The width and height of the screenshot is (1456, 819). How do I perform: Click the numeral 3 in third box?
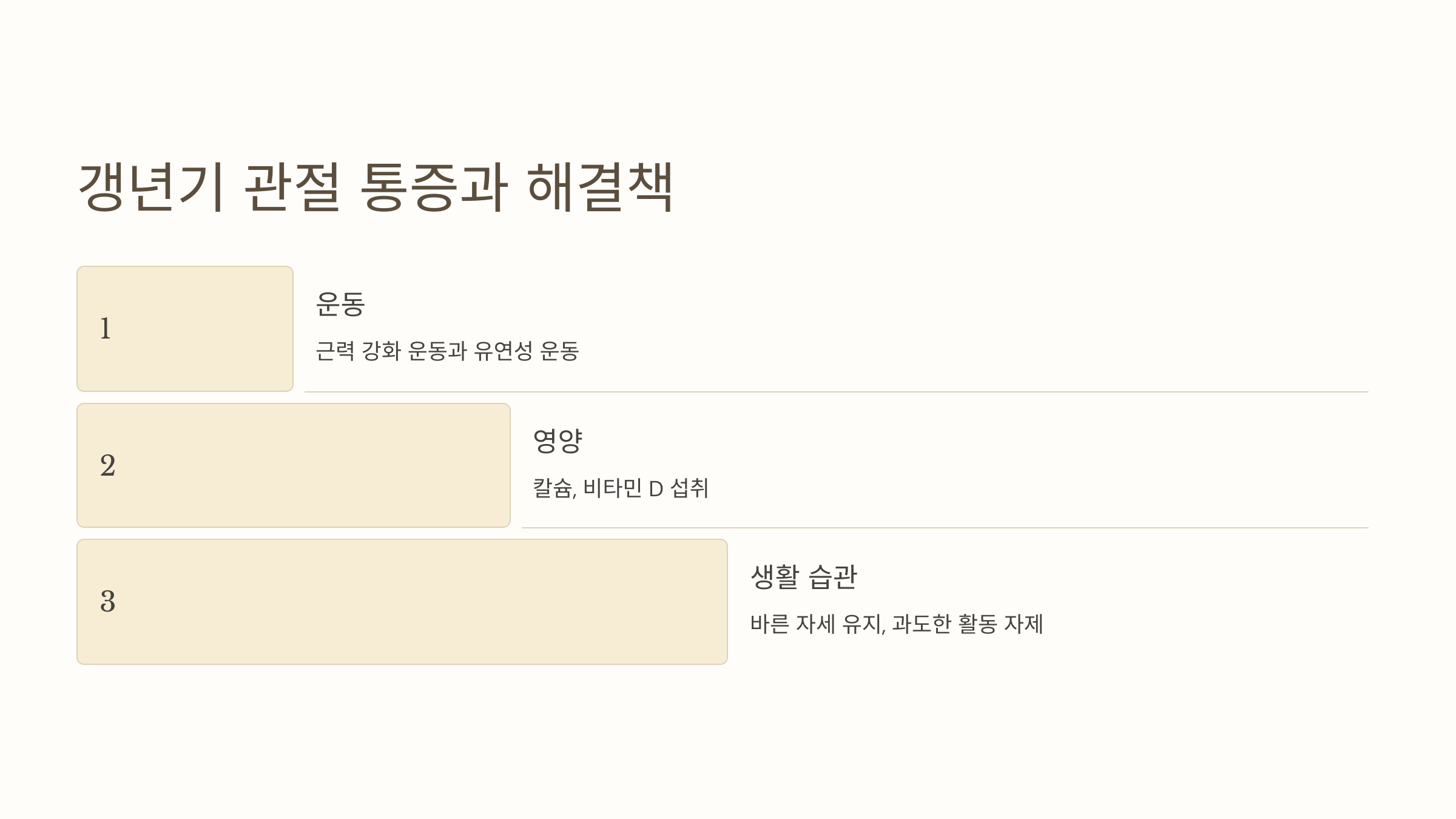coord(107,601)
